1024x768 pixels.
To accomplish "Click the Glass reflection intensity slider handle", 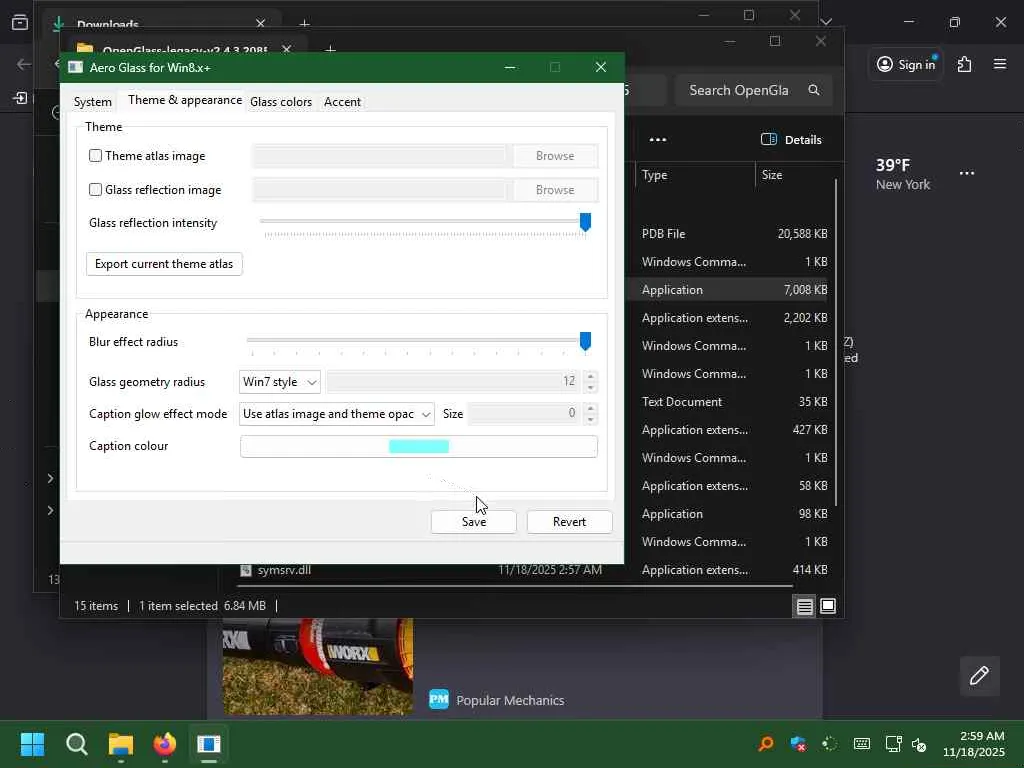I will pos(585,222).
